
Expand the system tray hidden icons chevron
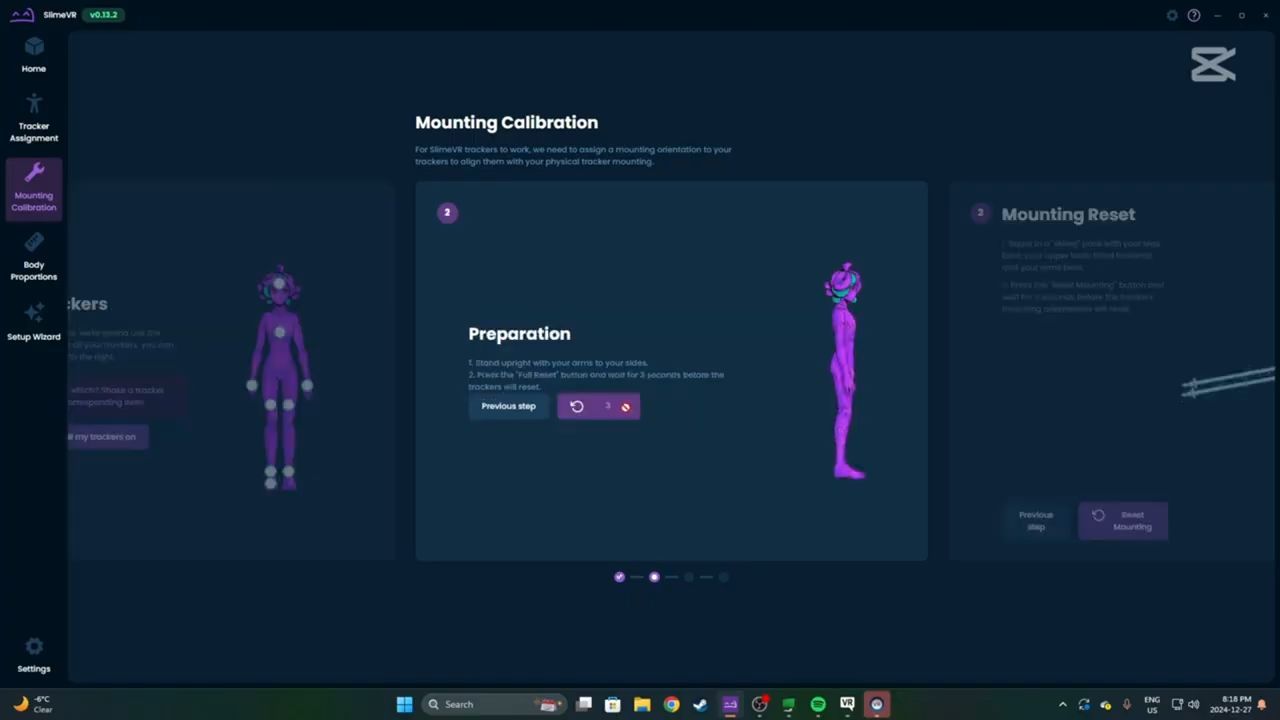point(1062,705)
